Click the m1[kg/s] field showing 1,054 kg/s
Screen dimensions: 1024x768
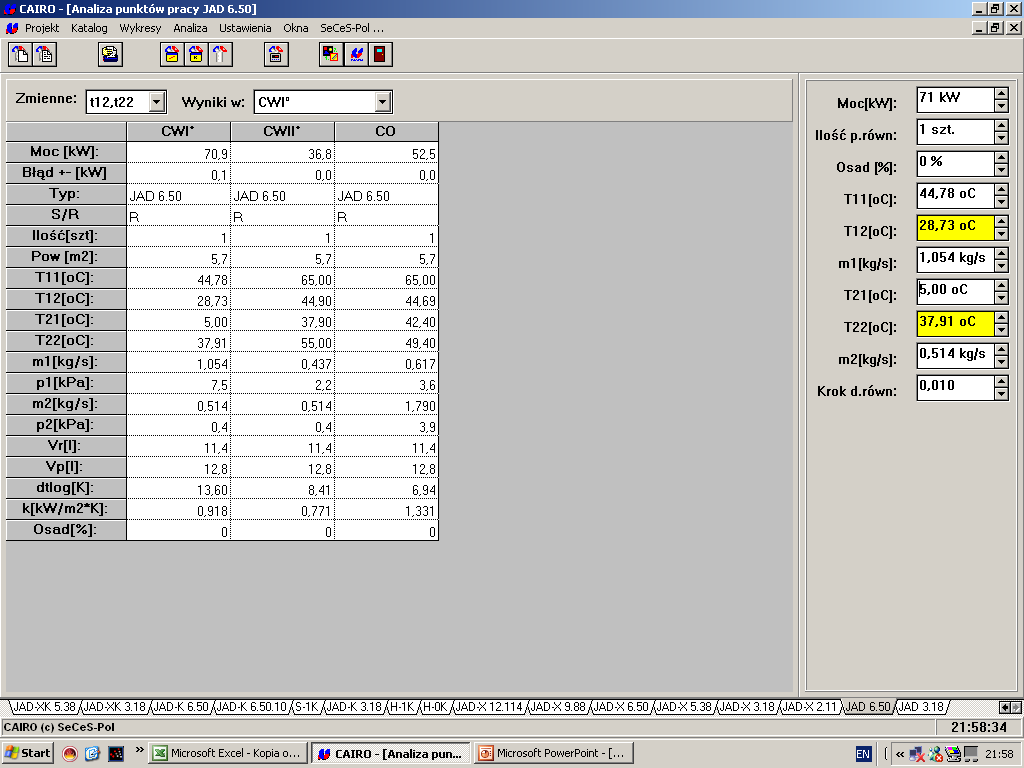(x=955, y=260)
